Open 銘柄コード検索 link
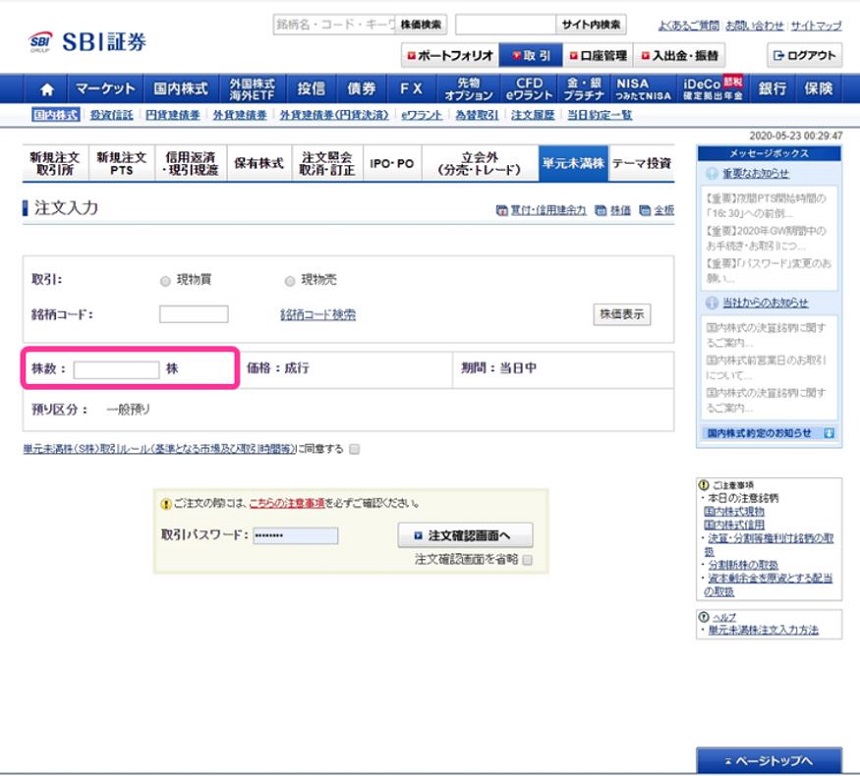The height and width of the screenshot is (776, 860). pos(318,315)
